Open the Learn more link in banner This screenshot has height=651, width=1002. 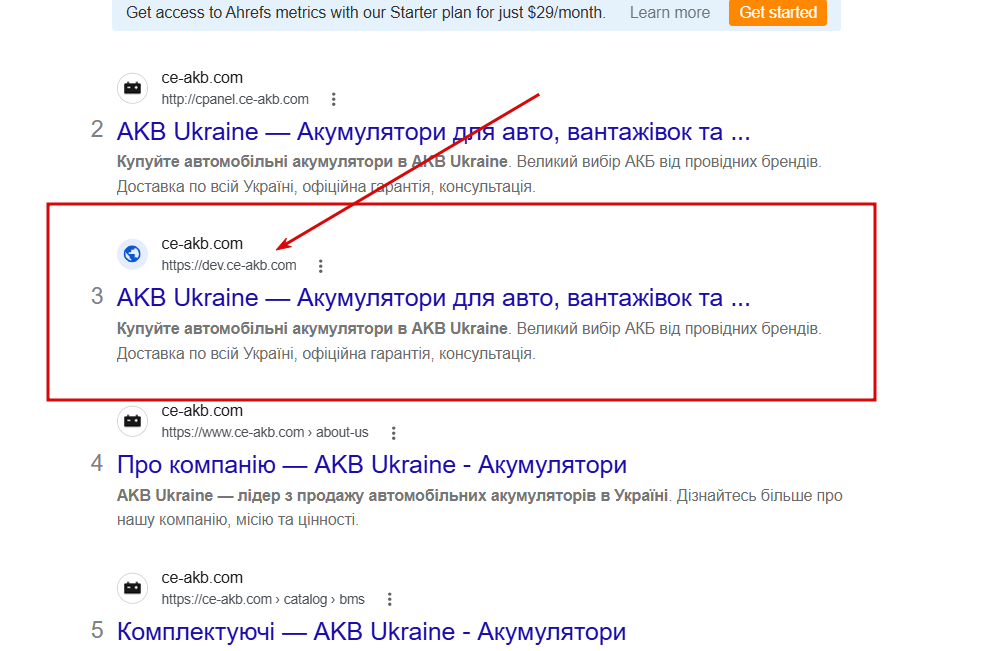click(670, 13)
